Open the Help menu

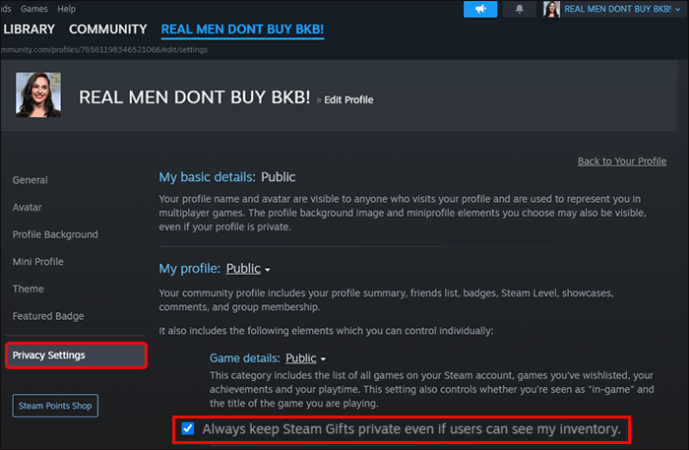click(x=66, y=9)
